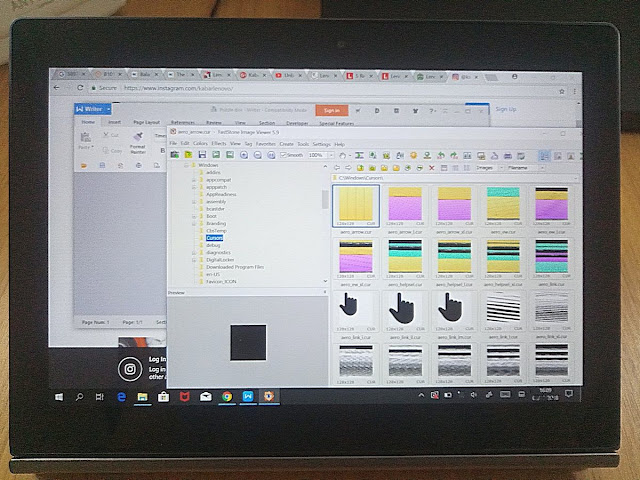Image resolution: width=640 pixels, height=480 pixels.
Task: Open the Favorites menu
Action: click(x=266, y=144)
